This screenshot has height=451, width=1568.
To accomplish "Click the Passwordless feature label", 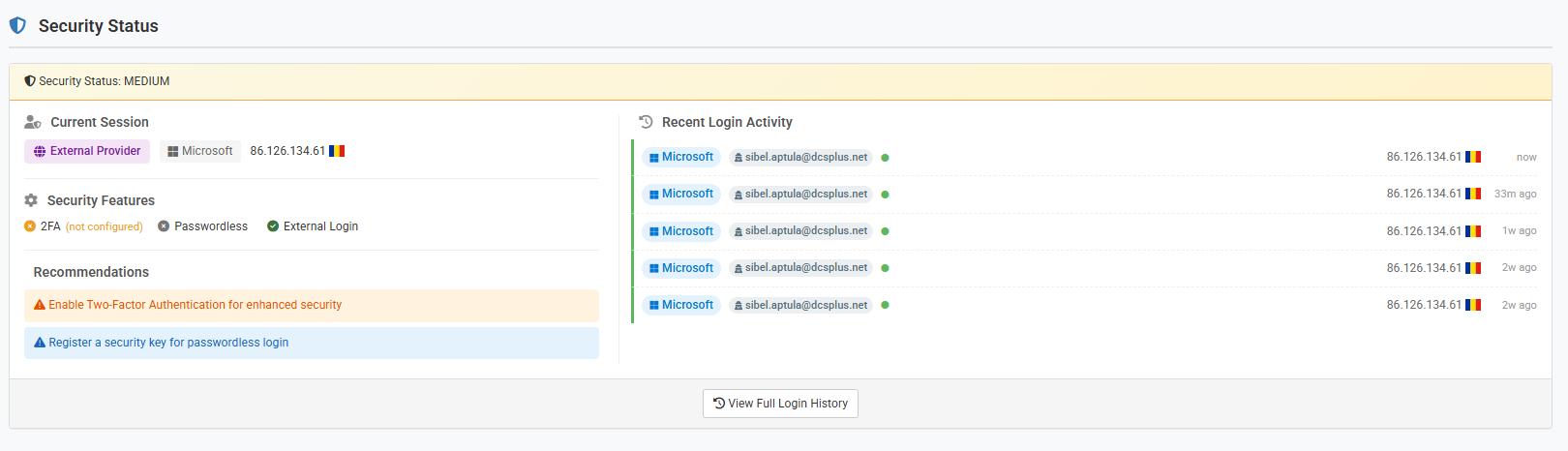I will point(211,226).
